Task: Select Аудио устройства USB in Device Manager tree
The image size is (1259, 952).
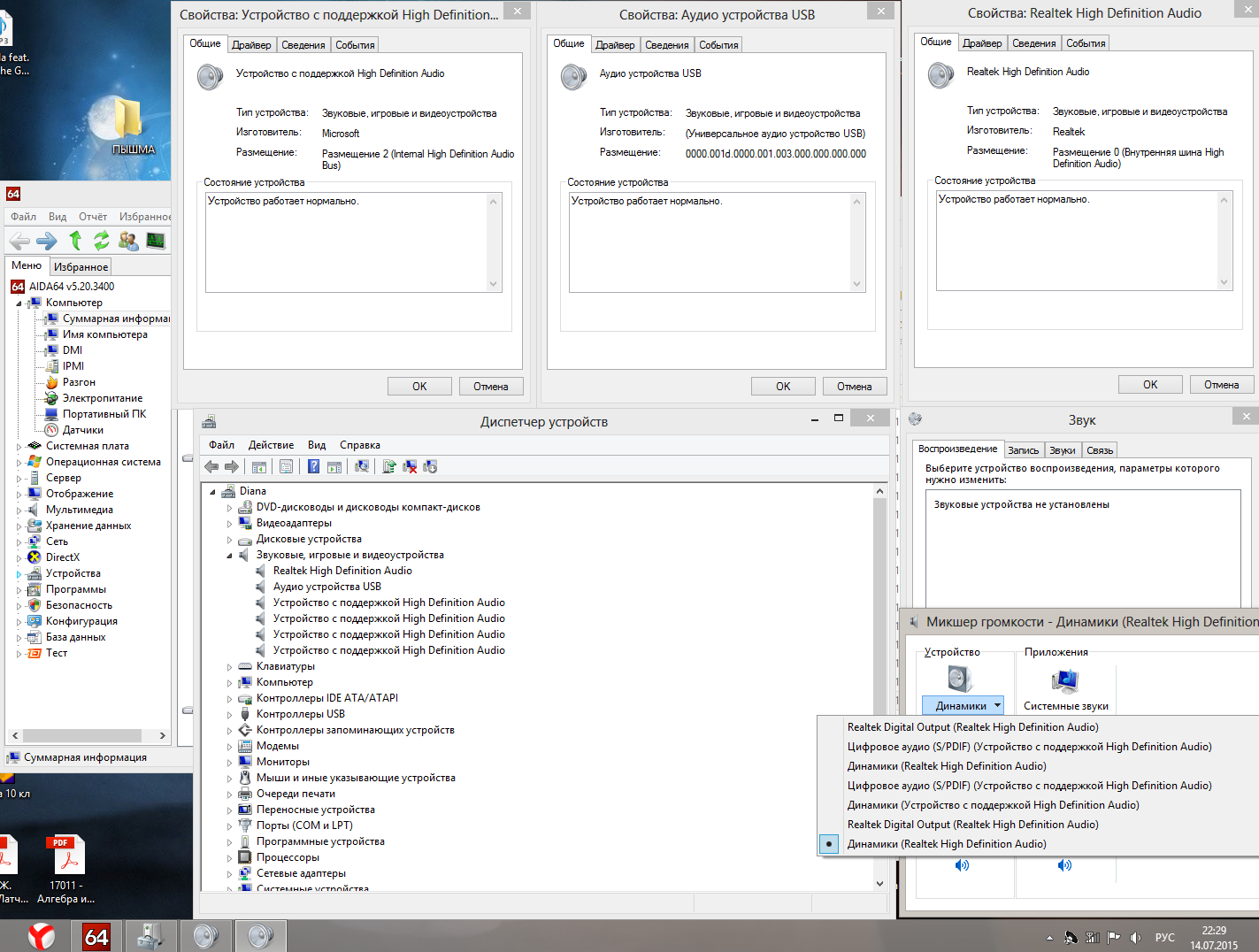Action: (327, 587)
